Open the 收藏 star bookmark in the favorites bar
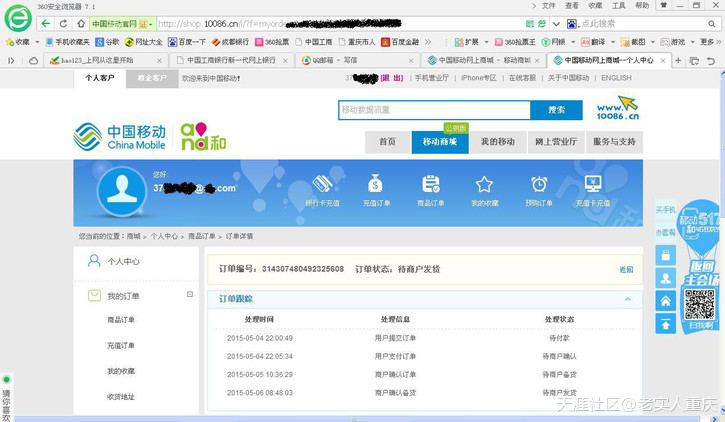 (x=17, y=42)
